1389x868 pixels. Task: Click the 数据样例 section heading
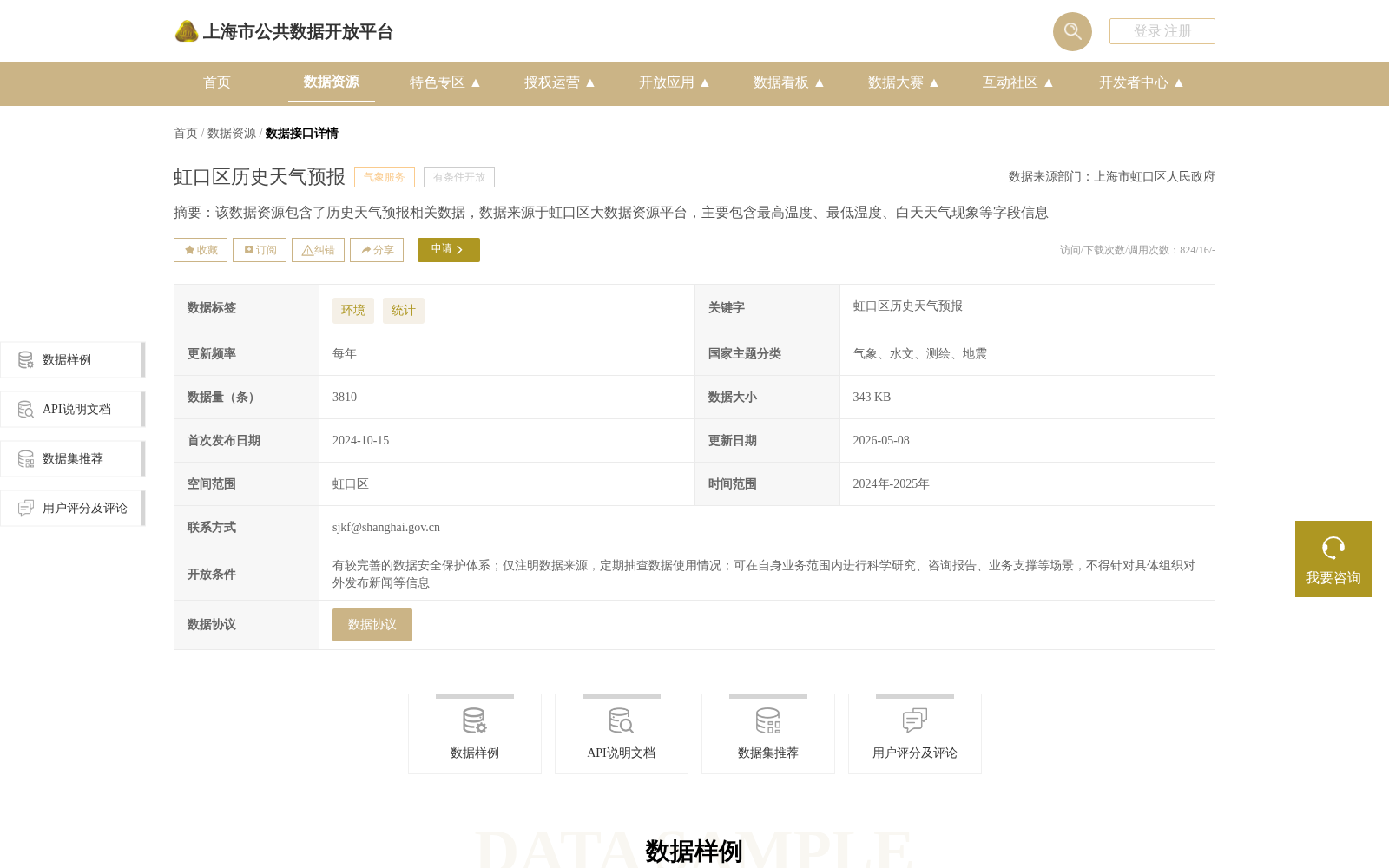694,852
